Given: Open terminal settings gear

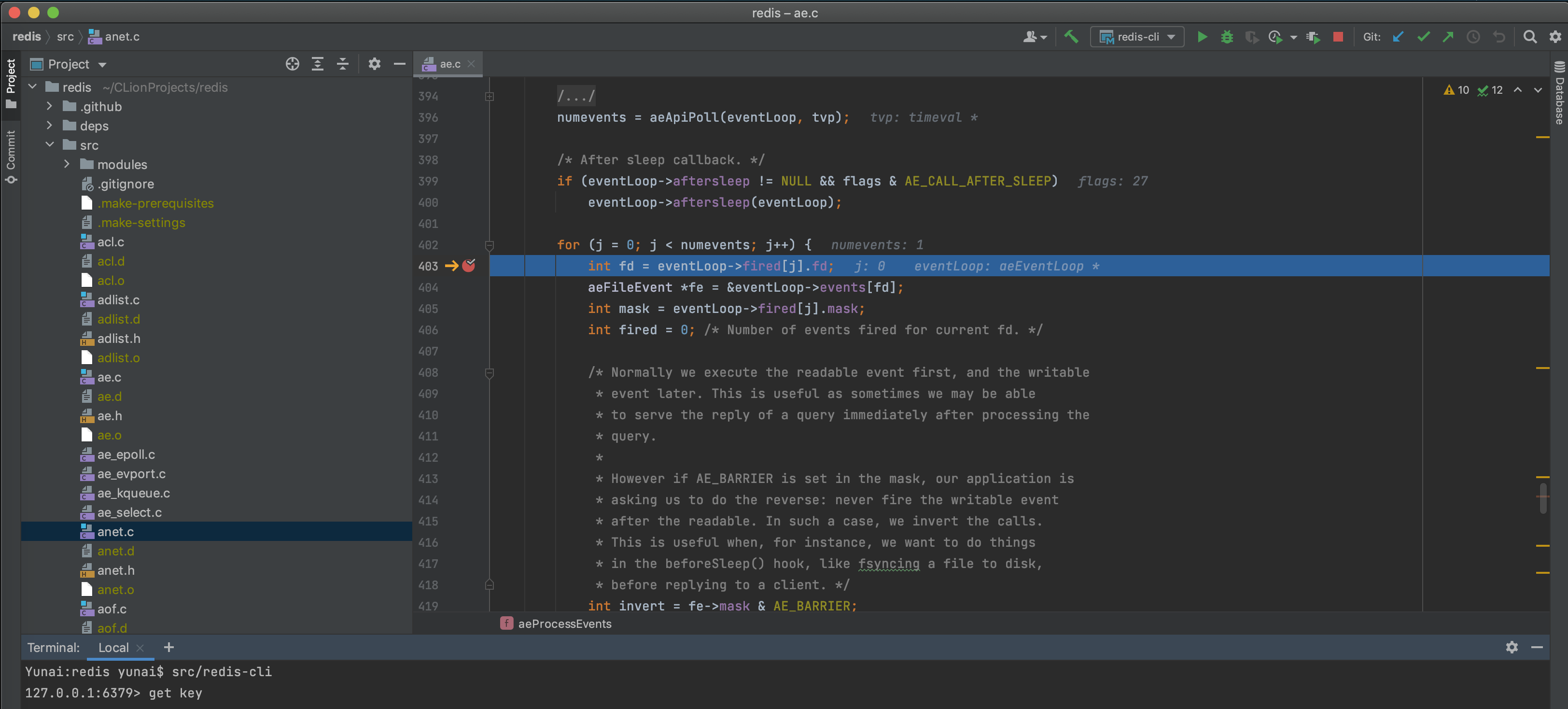Looking at the screenshot, I should (1512, 647).
